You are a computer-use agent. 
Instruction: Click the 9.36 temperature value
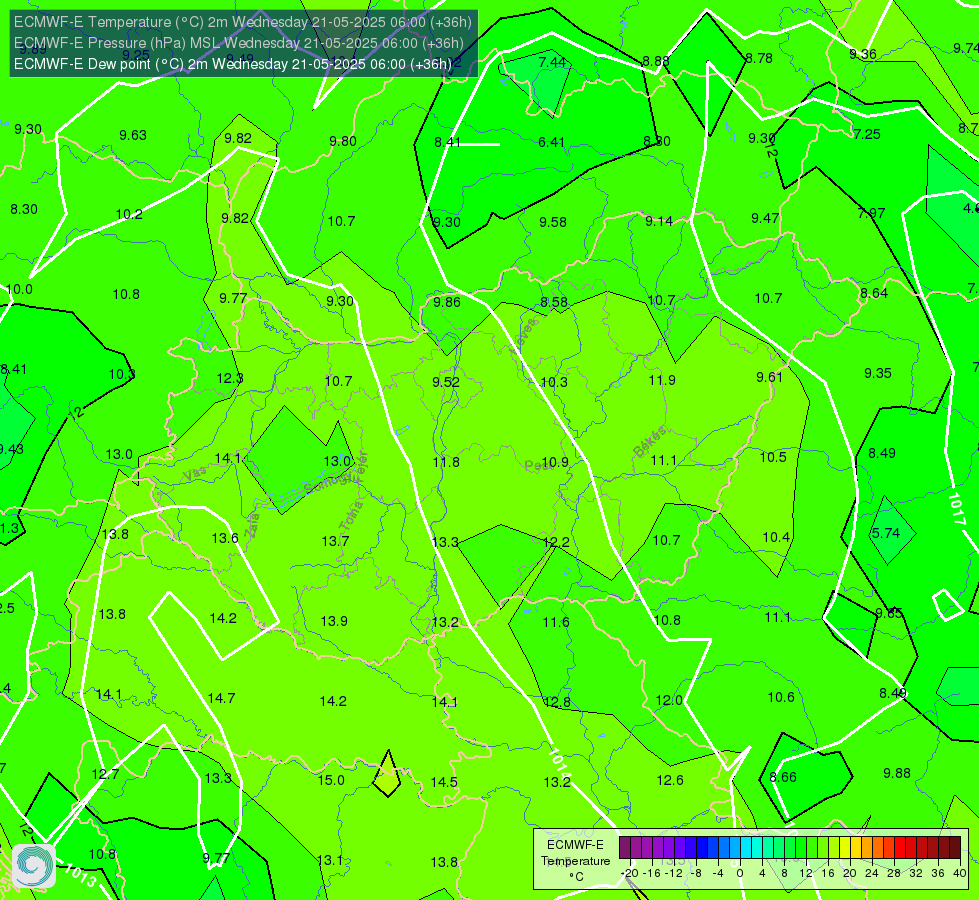tap(863, 55)
